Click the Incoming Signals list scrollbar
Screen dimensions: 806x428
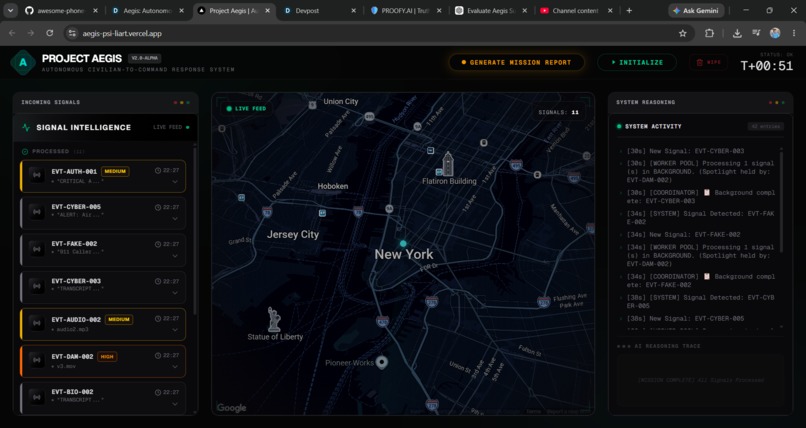click(x=195, y=231)
